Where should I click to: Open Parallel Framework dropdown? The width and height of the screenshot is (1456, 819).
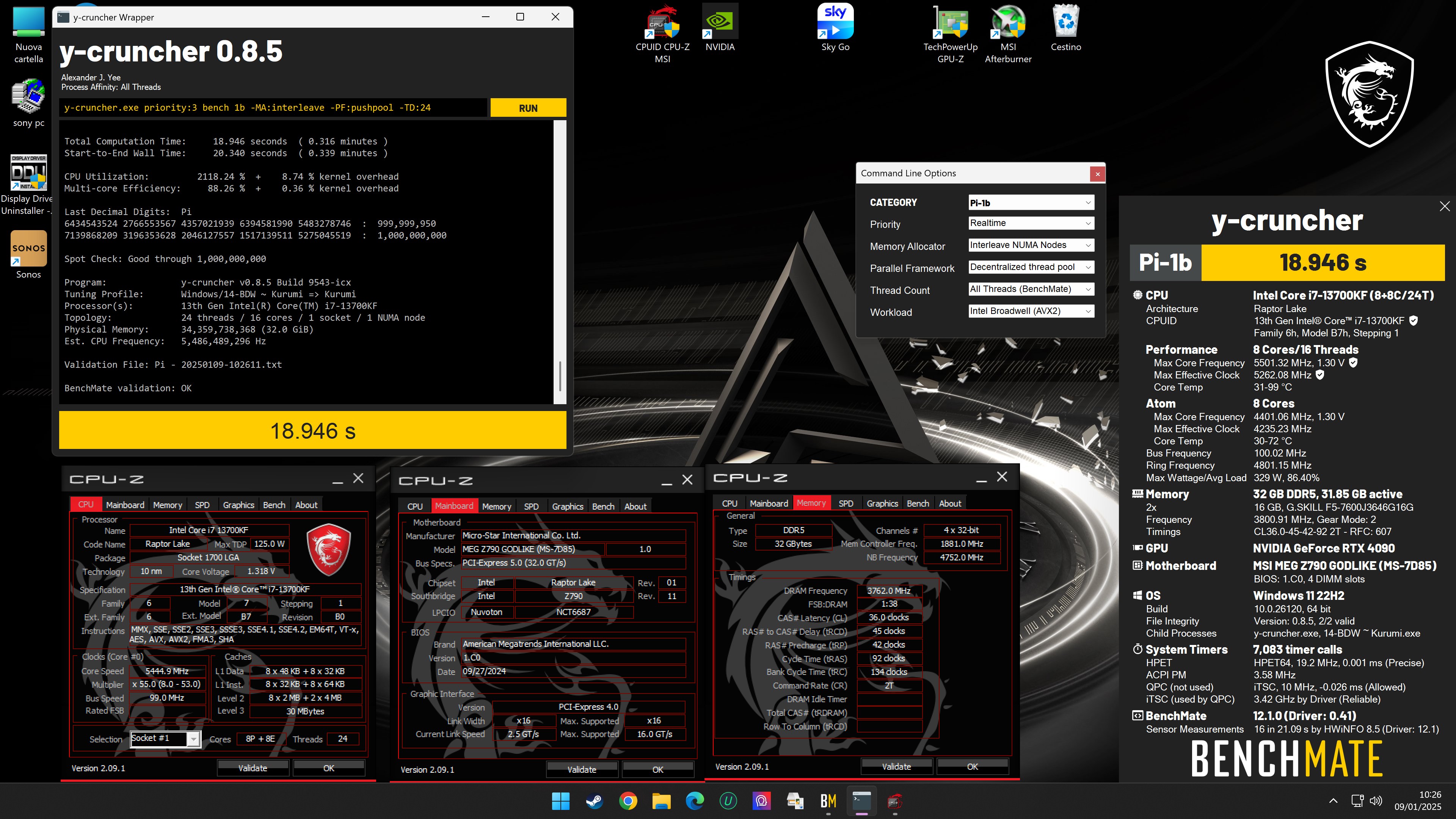tap(1031, 267)
